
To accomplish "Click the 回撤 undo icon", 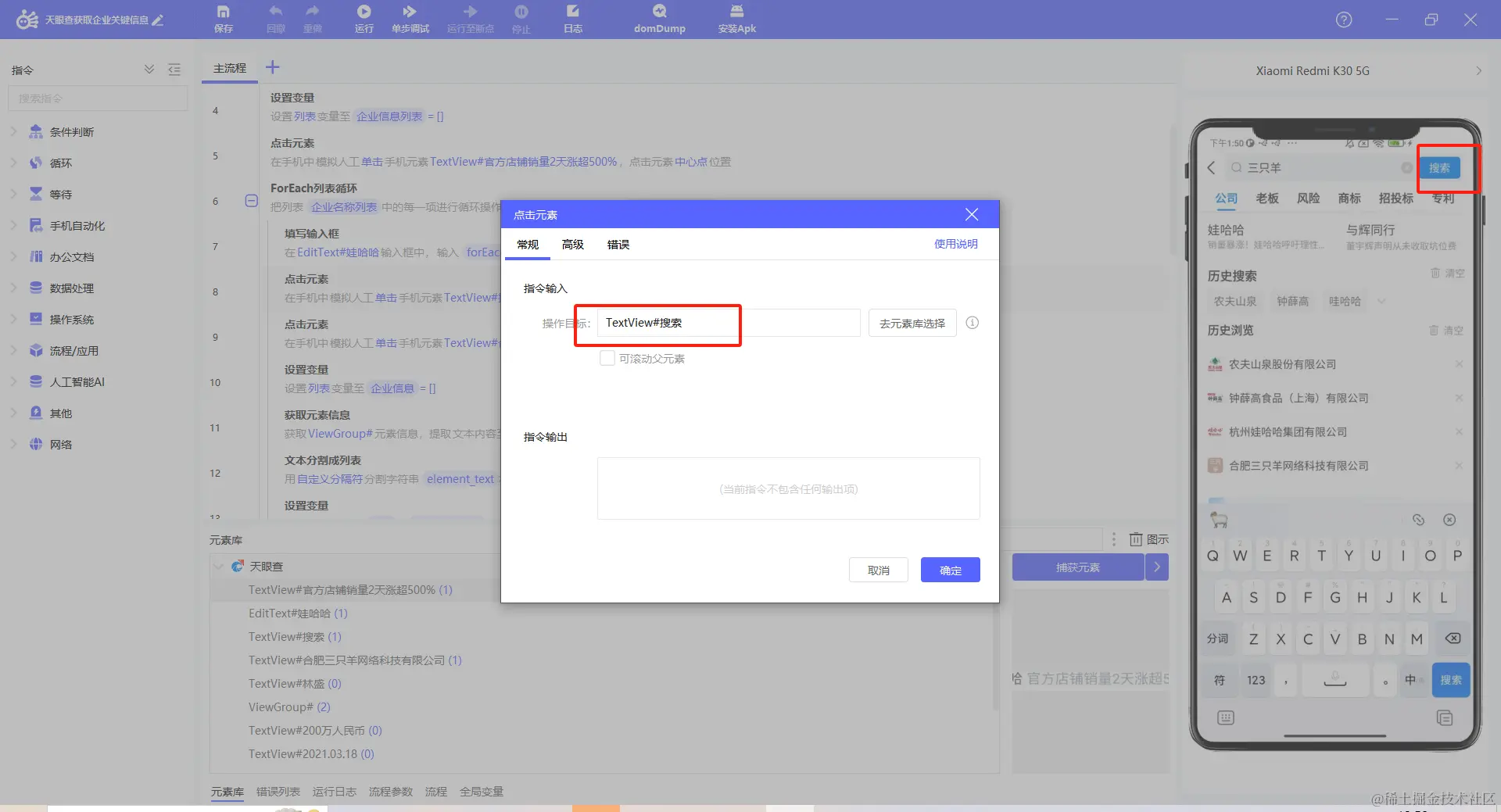I will tap(276, 19).
